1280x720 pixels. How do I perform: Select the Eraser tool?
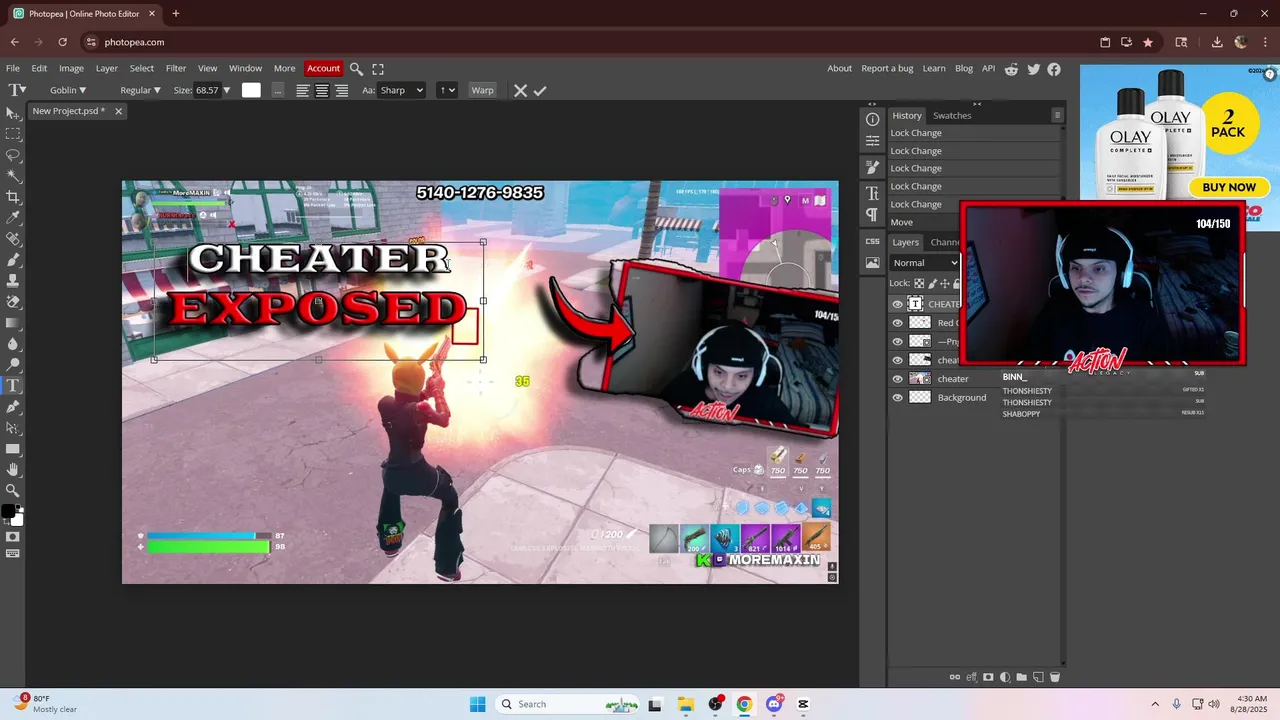click(13, 302)
